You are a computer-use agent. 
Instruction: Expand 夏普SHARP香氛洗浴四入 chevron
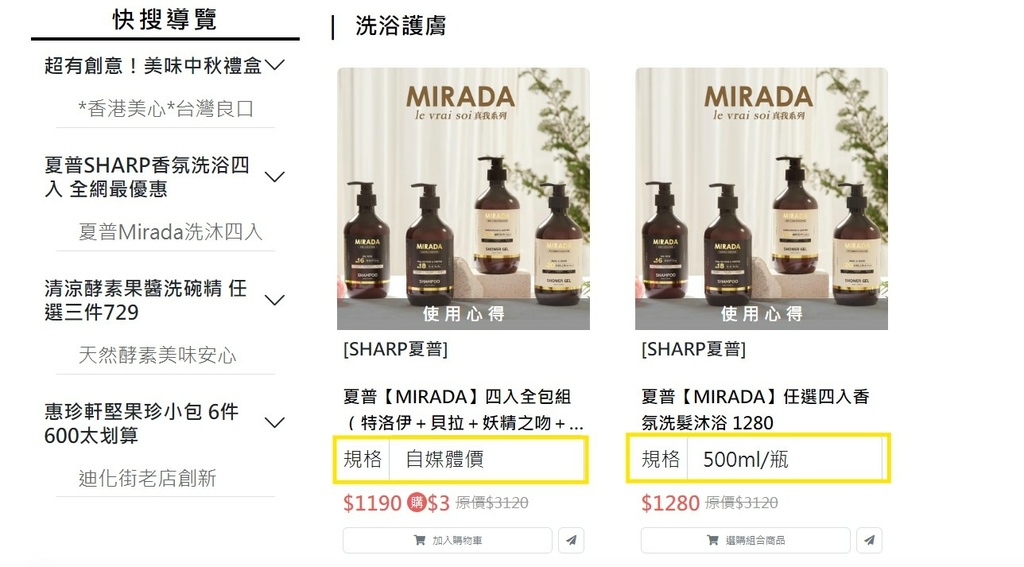pyautogui.click(x=275, y=176)
